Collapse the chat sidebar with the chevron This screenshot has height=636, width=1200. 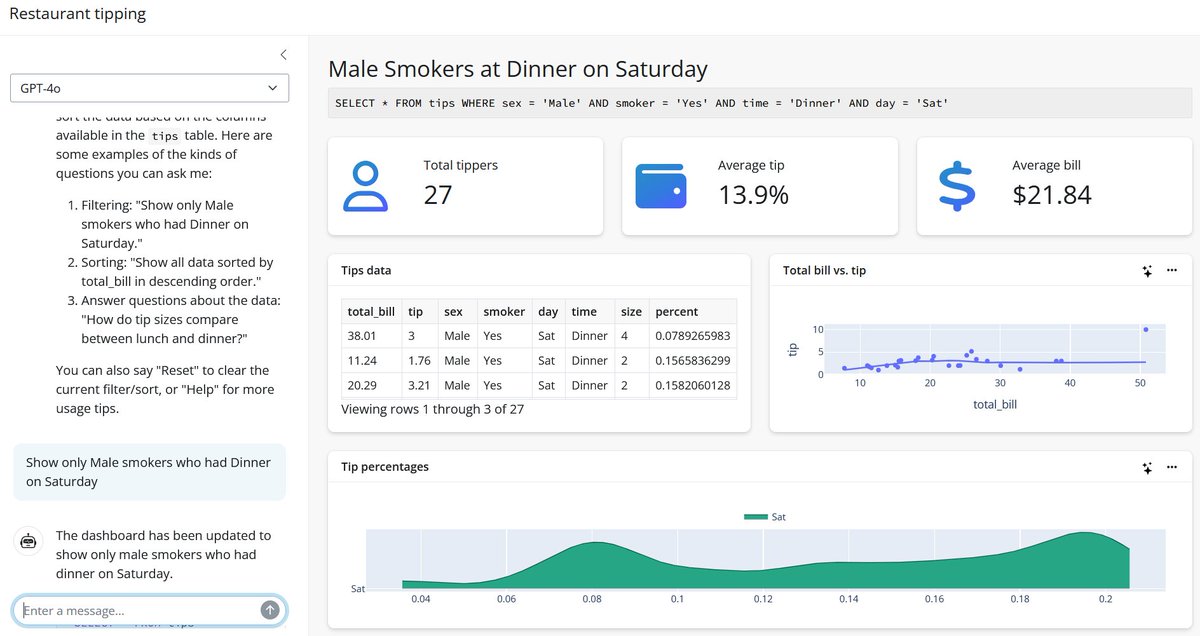click(283, 55)
